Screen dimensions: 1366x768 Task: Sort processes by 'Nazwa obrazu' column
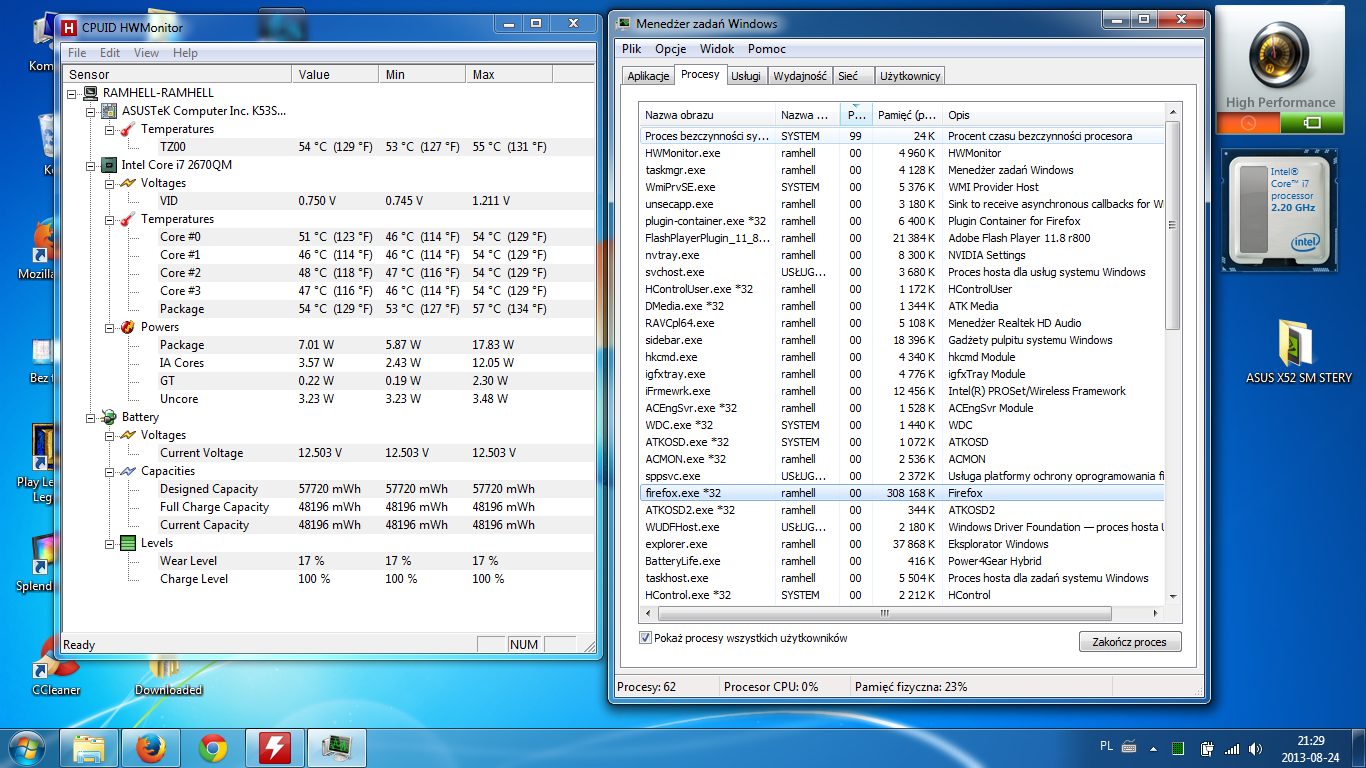coord(708,115)
